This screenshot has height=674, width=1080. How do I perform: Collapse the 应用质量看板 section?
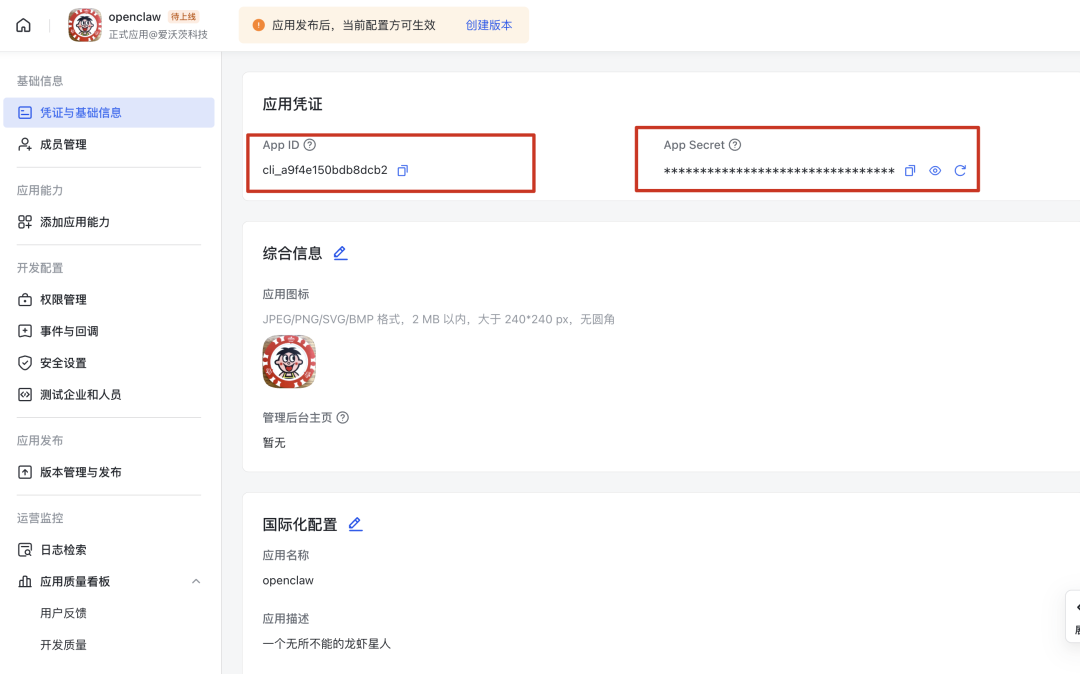pos(196,581)
